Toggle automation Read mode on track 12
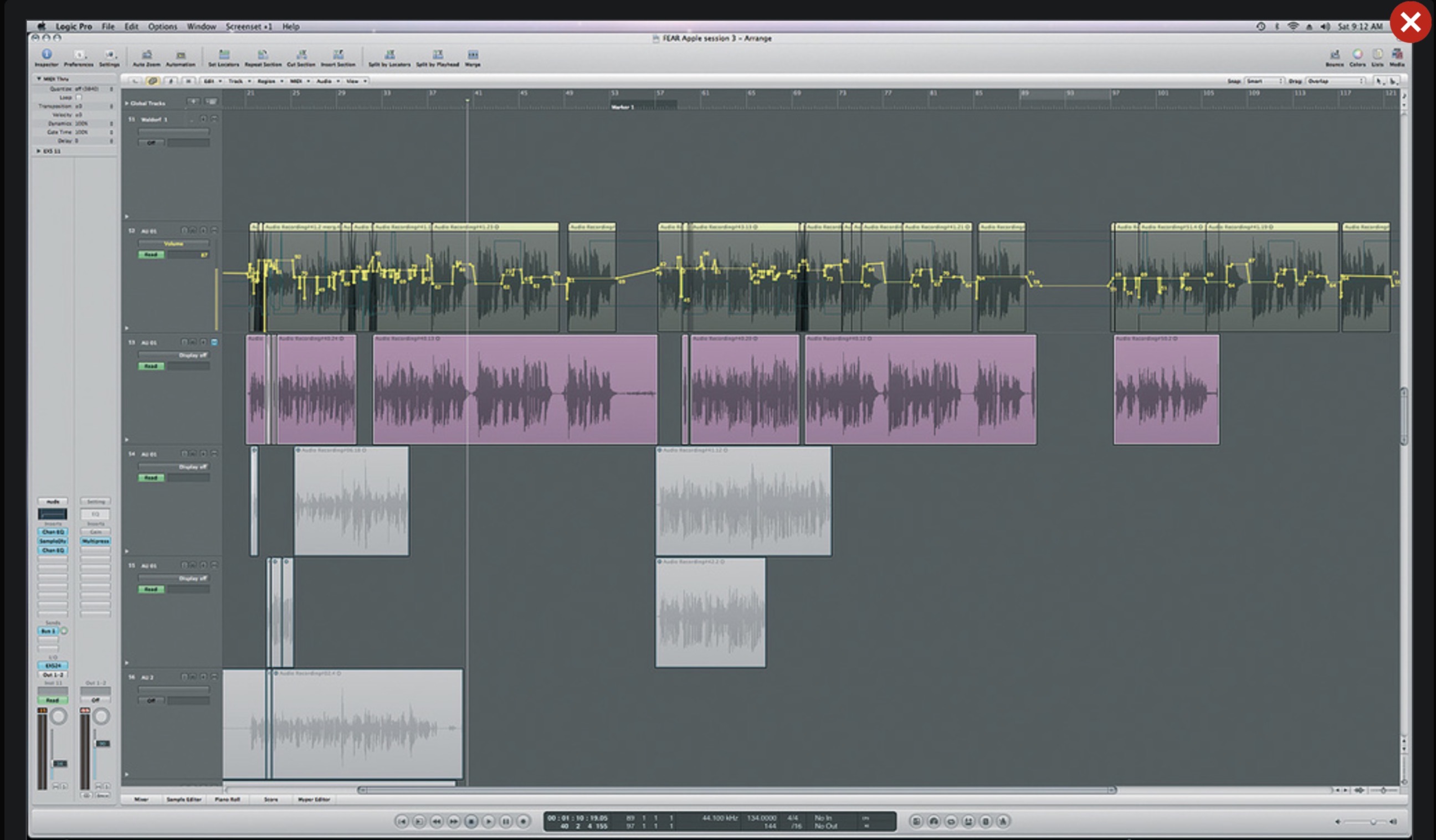Image resolution: width=1436 pixels, height=840 pixels. pyautogui.click(x=151, y=255)
